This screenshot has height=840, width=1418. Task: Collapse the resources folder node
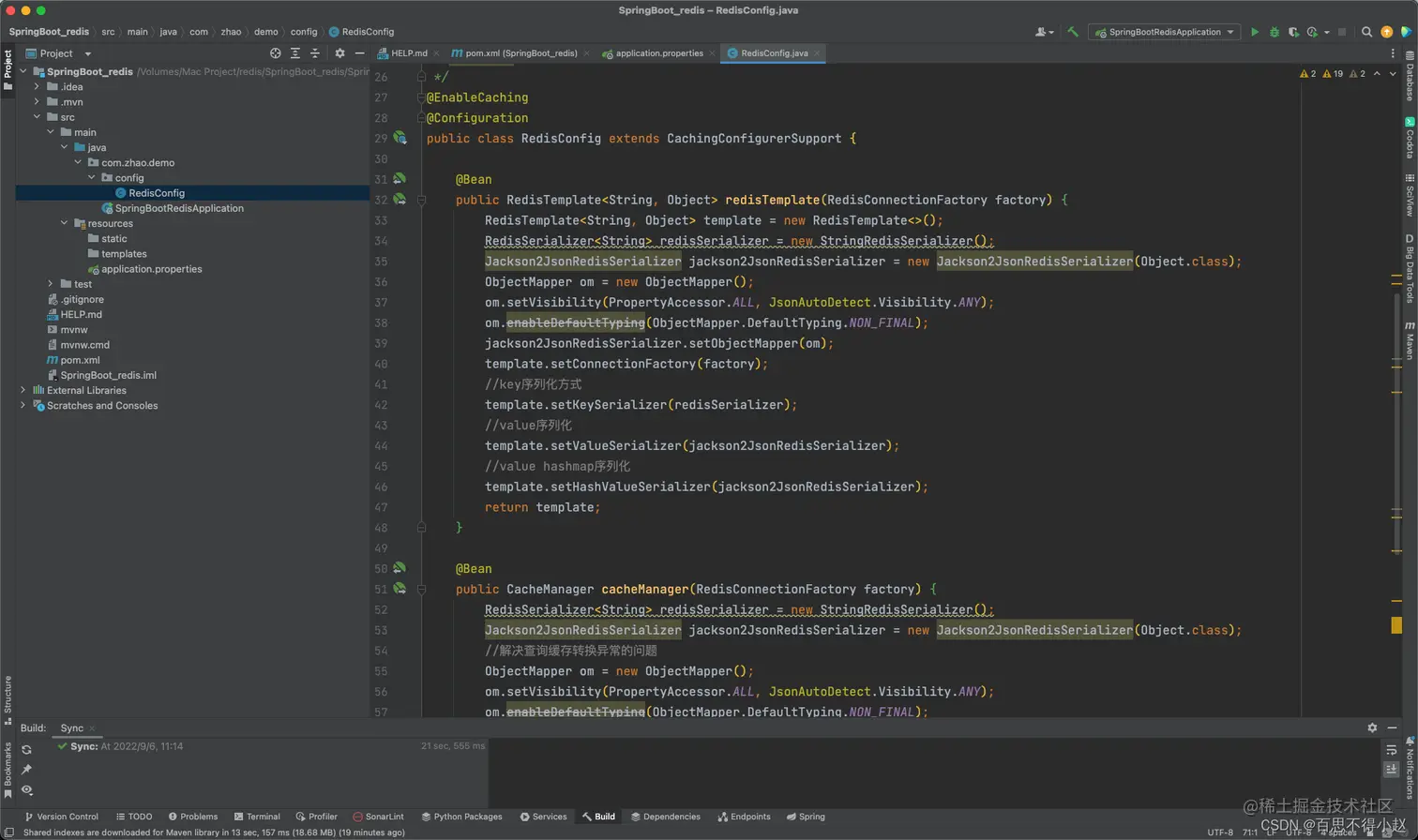click(64, 223)
